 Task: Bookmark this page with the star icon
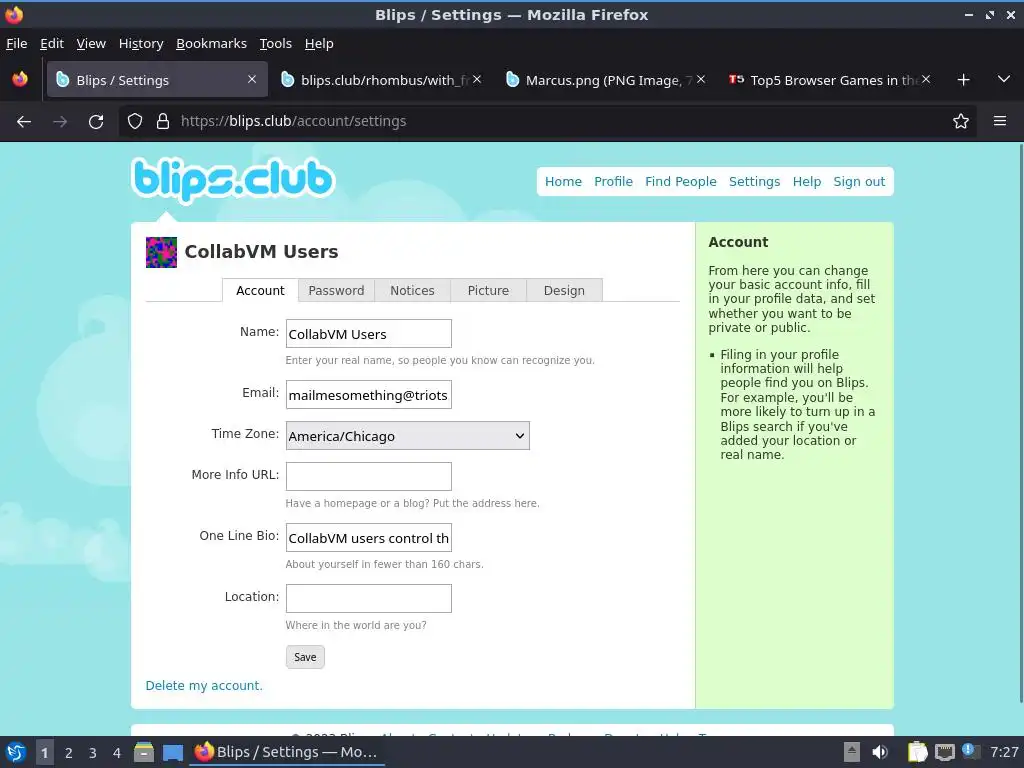[960, 121]
